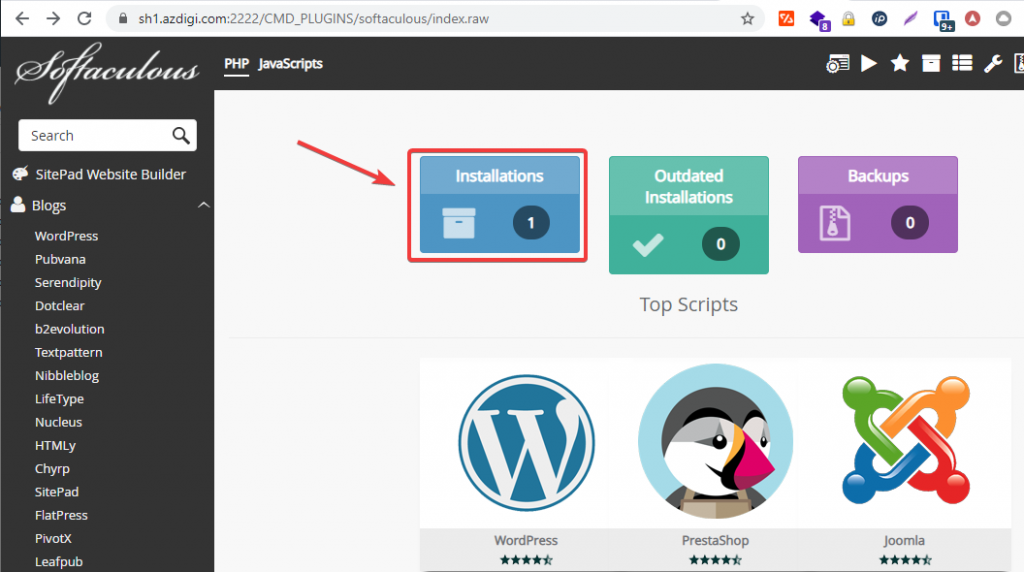Viewport: 1024px width, 572px height.
Task: Select Textpattern in the sidebar
Action: [69, 353]
